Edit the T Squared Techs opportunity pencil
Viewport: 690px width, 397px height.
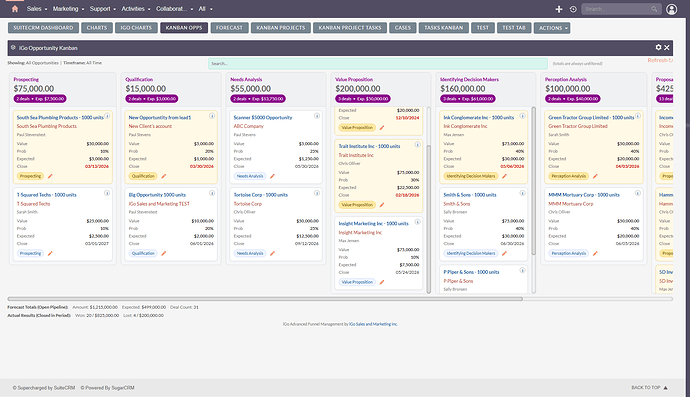coord(50,254)
